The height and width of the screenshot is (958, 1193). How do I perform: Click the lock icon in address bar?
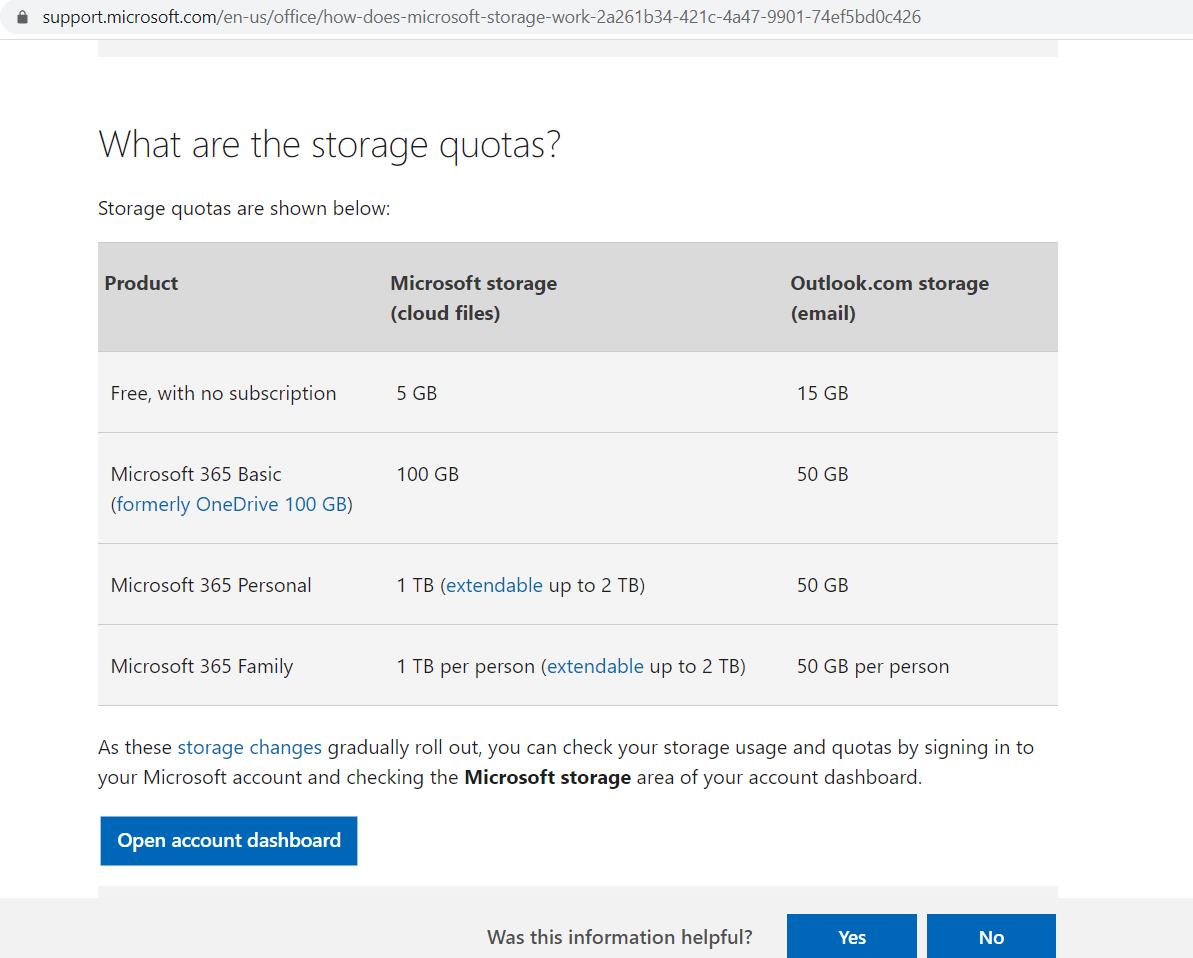tap(23, 17)
